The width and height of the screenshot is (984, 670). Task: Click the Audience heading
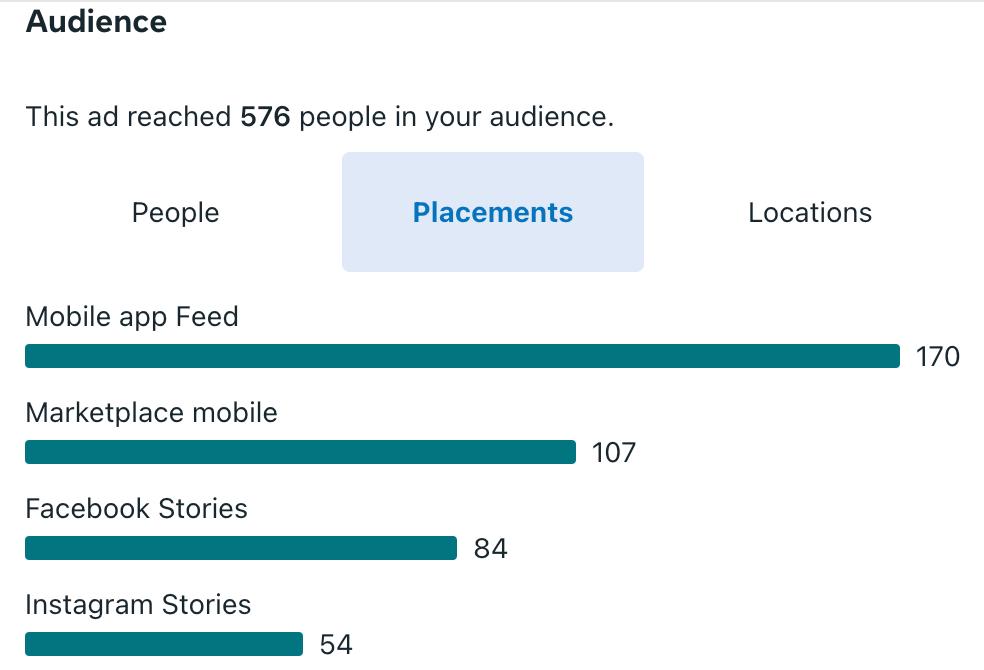pyautogui.click(x=96, y=21)
